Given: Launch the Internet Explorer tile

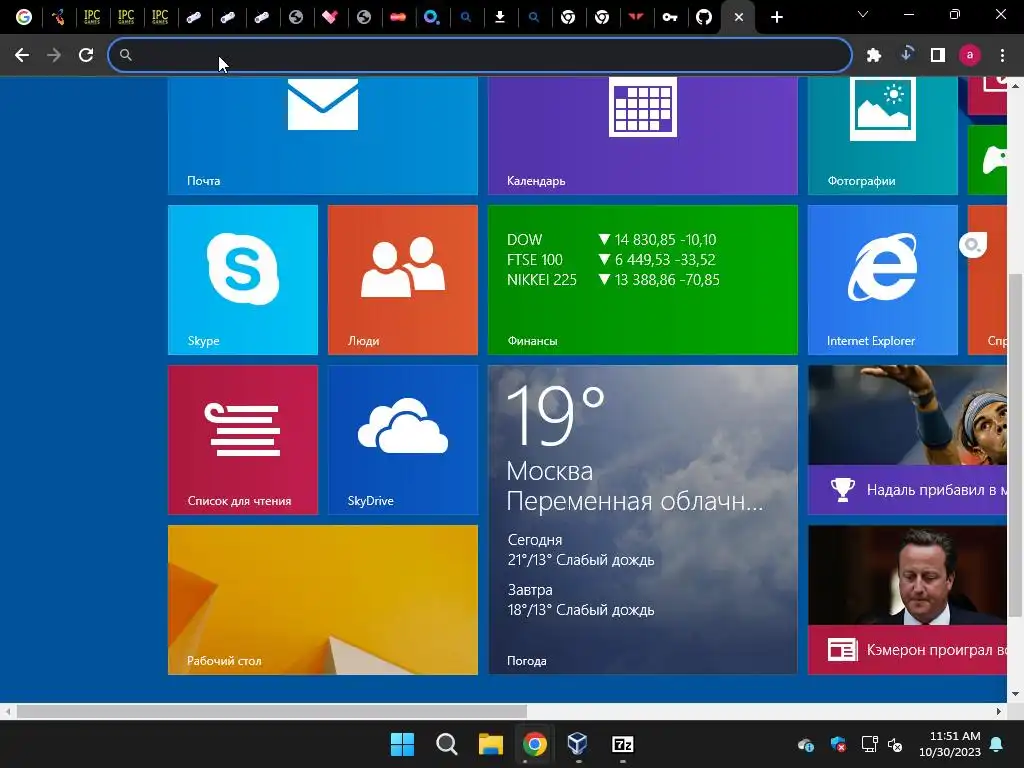Looking at the screenshot, I should pyautogui.click(x=883, y=280).
